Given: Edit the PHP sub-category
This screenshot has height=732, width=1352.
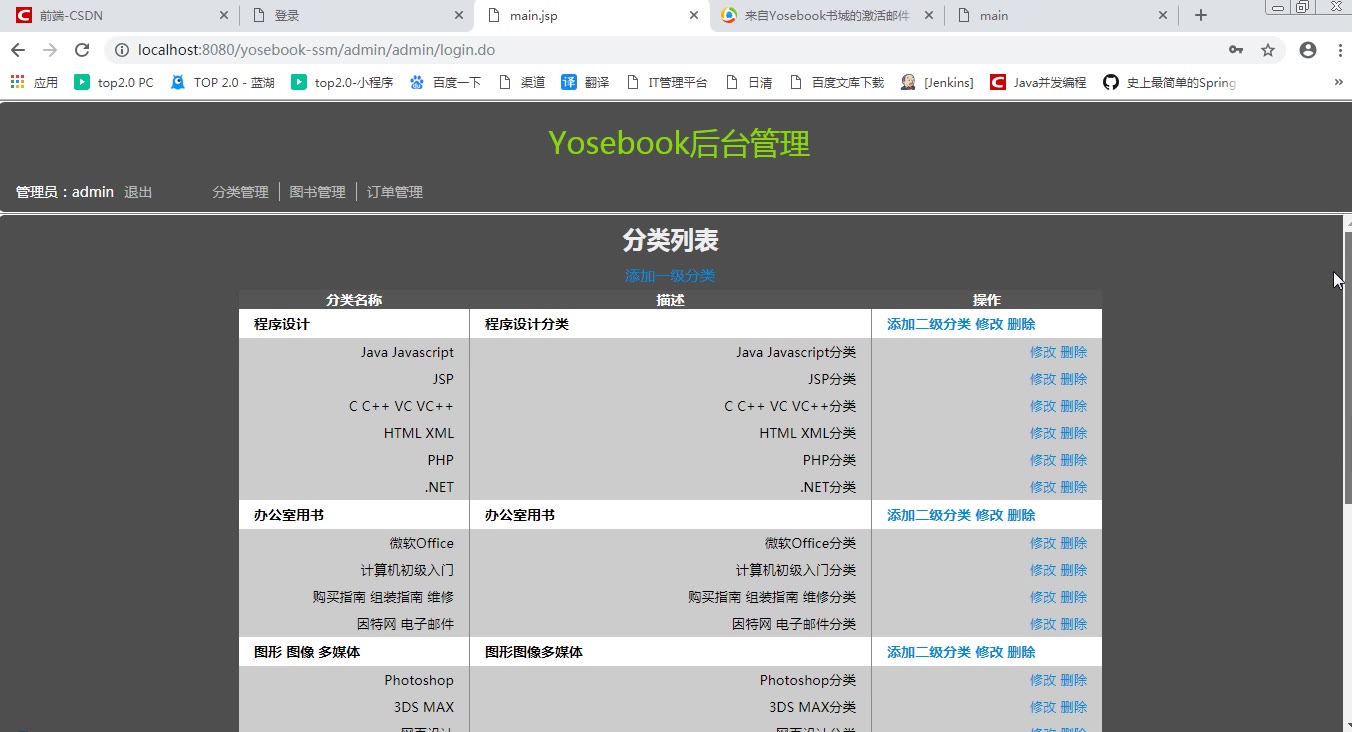Looking at the screenshot, I should pos(1043,460).
